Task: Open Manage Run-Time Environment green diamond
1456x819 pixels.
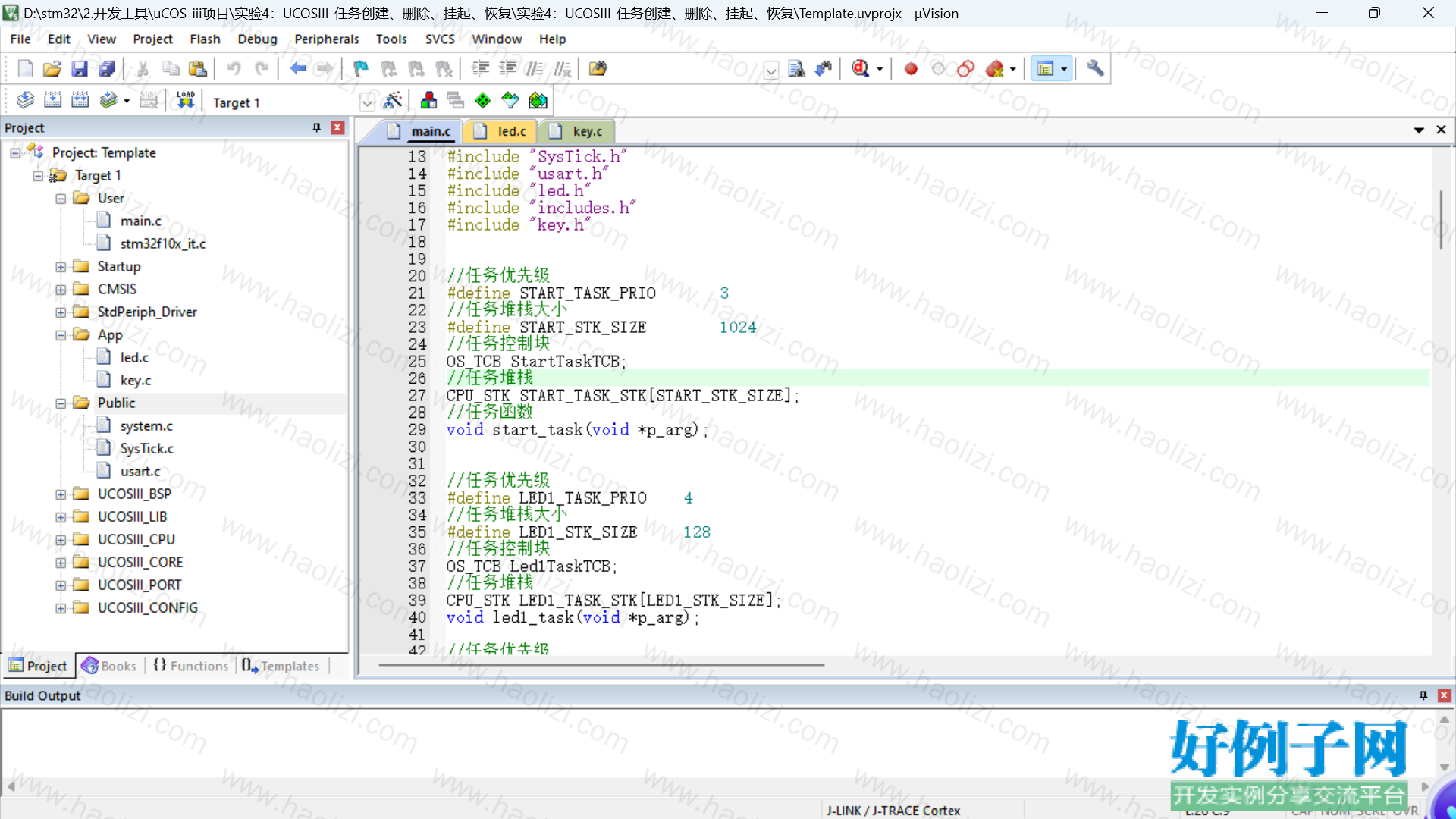Action: pyautogui.click(x=483, y=100)
